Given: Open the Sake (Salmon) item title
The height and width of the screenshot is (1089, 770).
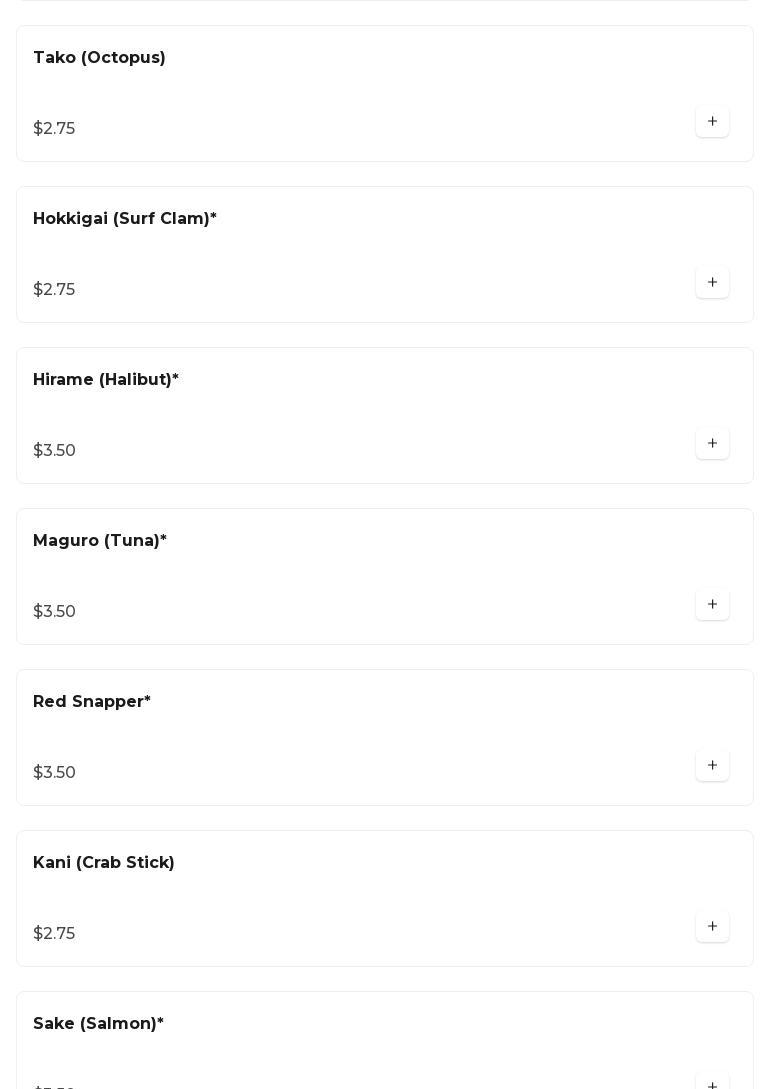Looking at the screenshot, I should pyautogui.click(x=98, y=1024).
